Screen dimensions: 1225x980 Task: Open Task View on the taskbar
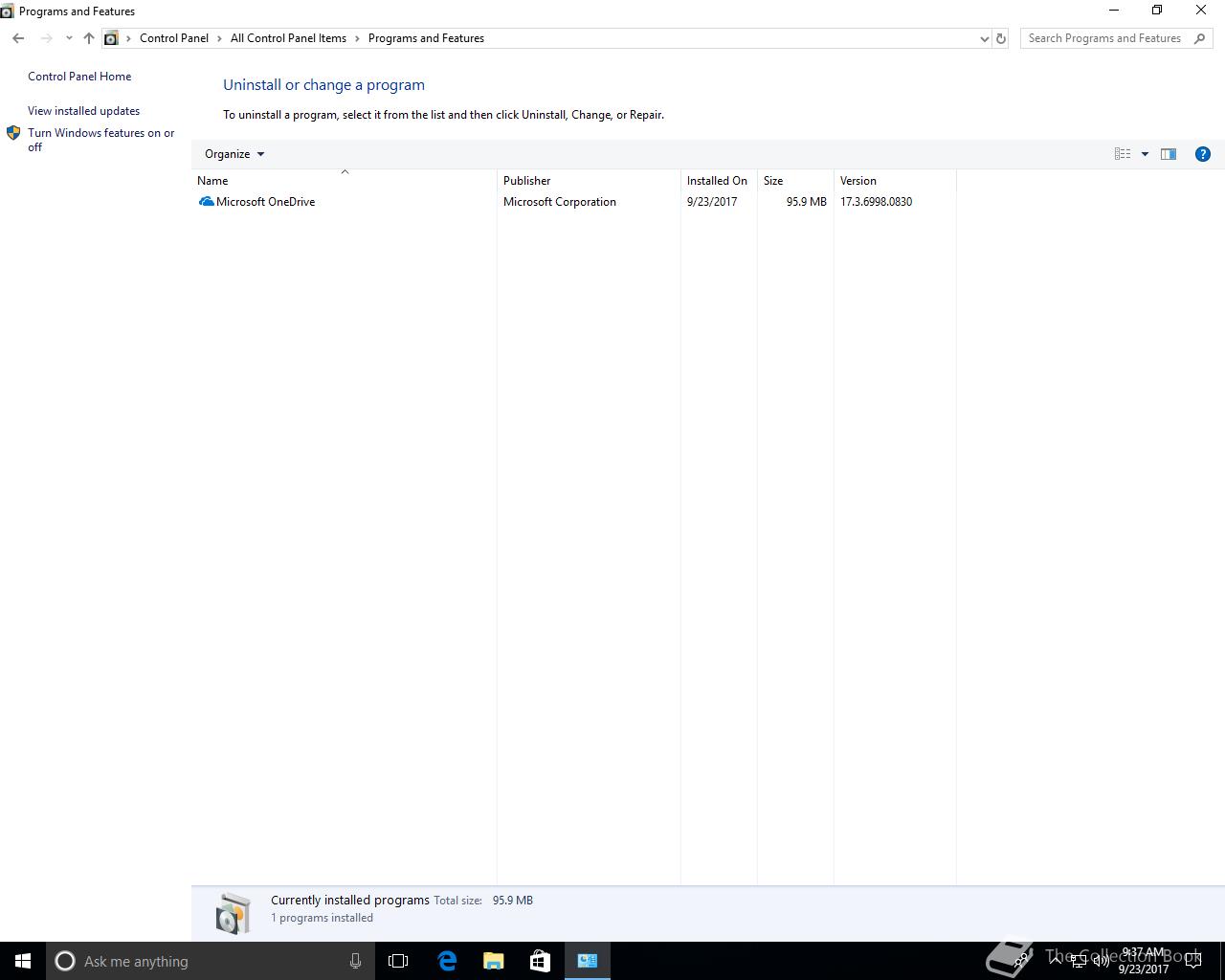pos(398,961)
